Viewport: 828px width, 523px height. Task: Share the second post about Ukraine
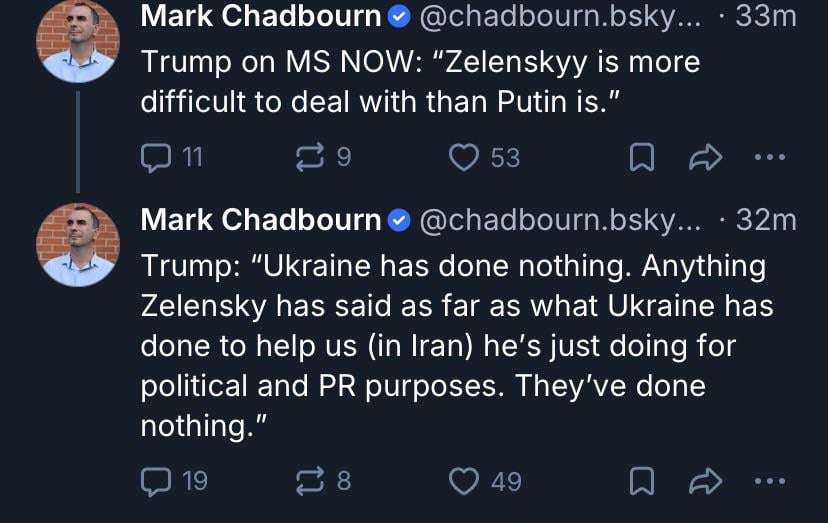[705, 481]
